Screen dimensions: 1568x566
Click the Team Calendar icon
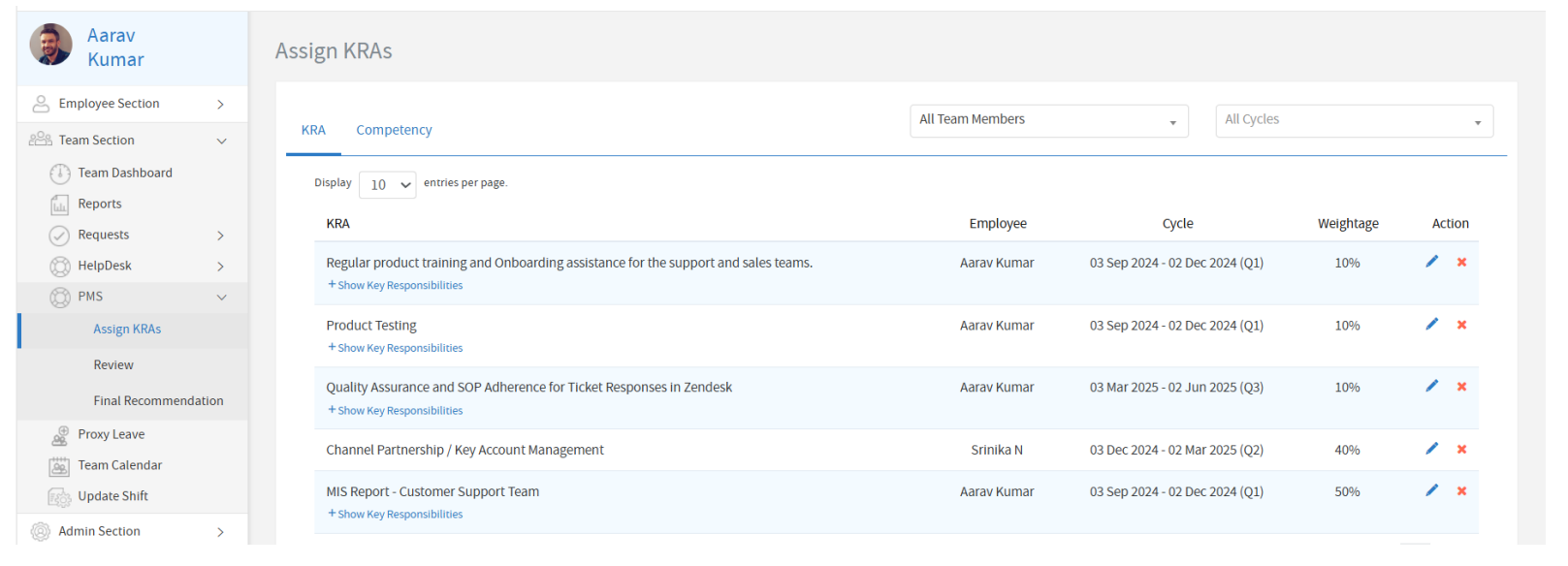tap(60, 466)
